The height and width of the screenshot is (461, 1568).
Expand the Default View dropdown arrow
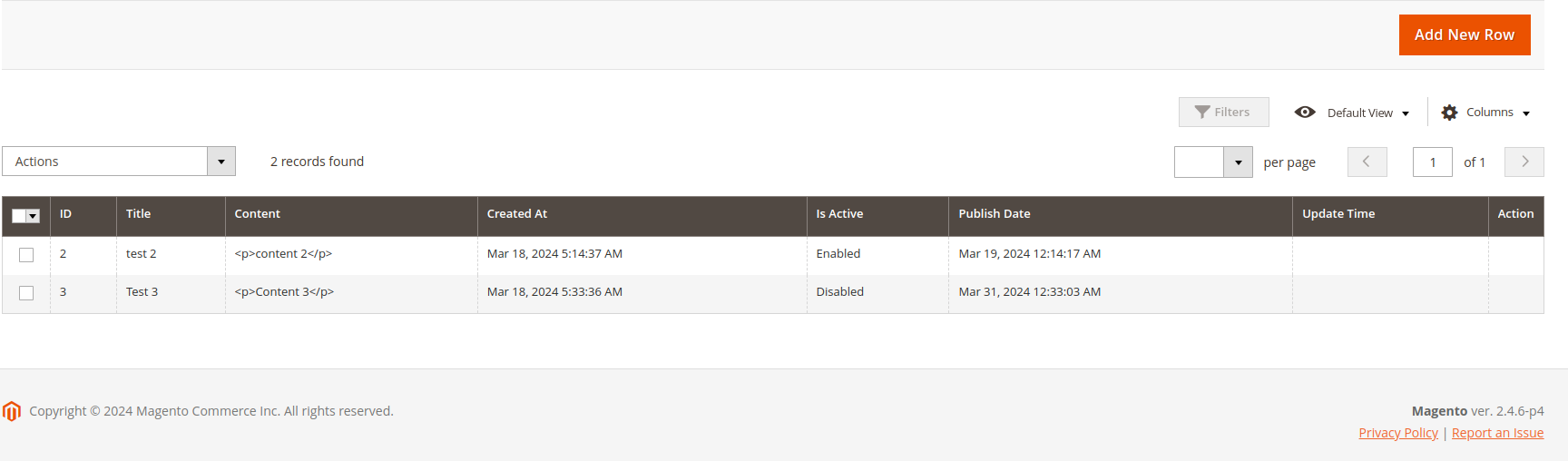pyautogui.click(x=1406, y=113)
